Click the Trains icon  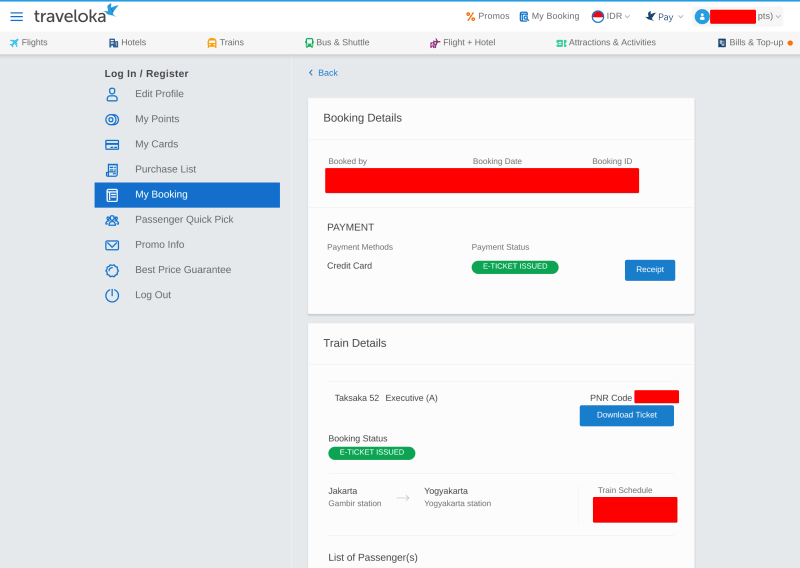tap(212, 43)
